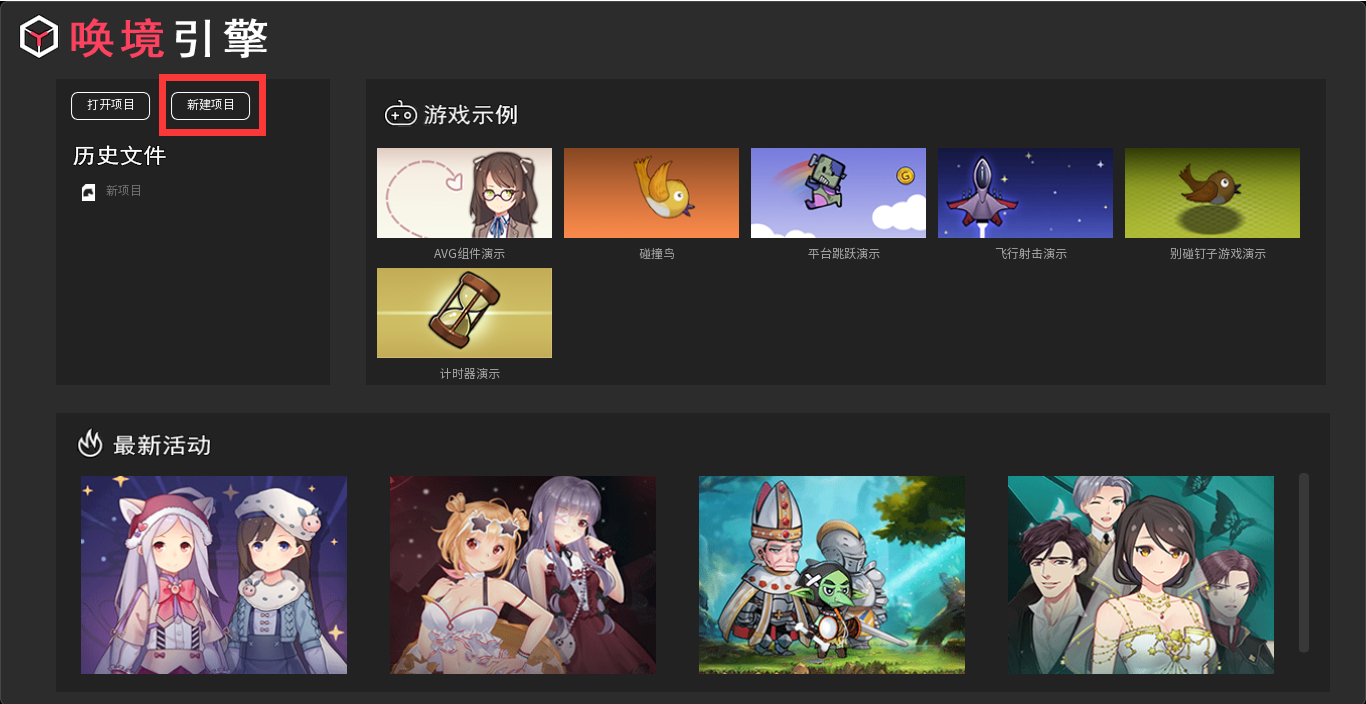Viewport: 1366px width, 704px height.
Task: Click the flame icon beside 最新活动
Action: (91, 444)
